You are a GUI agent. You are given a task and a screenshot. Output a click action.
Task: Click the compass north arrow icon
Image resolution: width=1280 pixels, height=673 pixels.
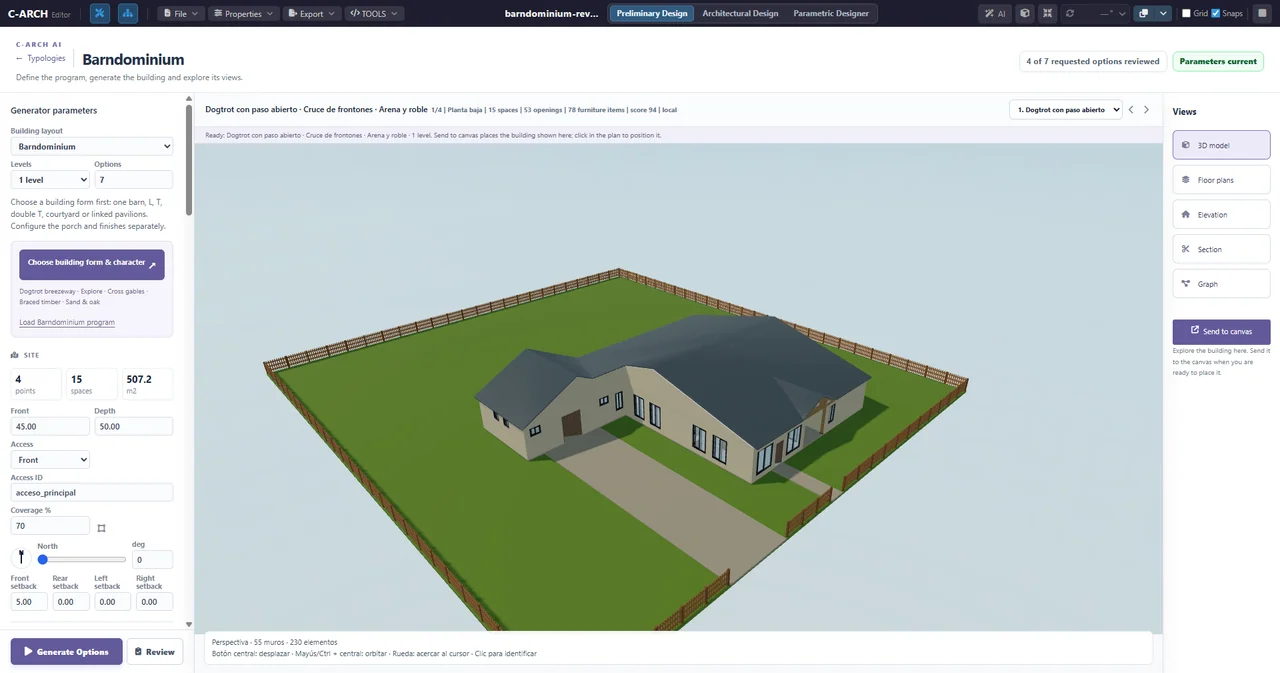(20, 556)
